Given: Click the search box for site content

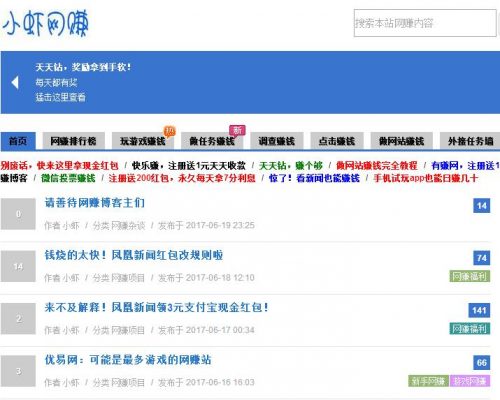Looking at the screenshot, I should [x=425, y=23].
